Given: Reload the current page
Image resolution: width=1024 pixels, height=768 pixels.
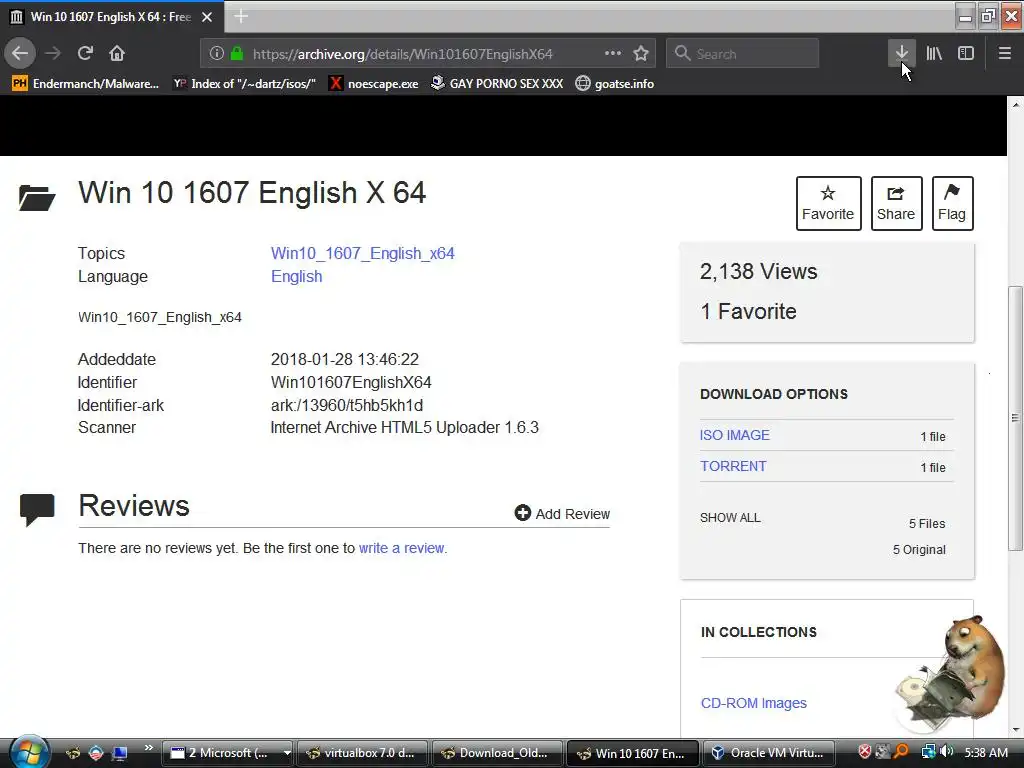Looking at the screenshot, I should tap(85, 53).
